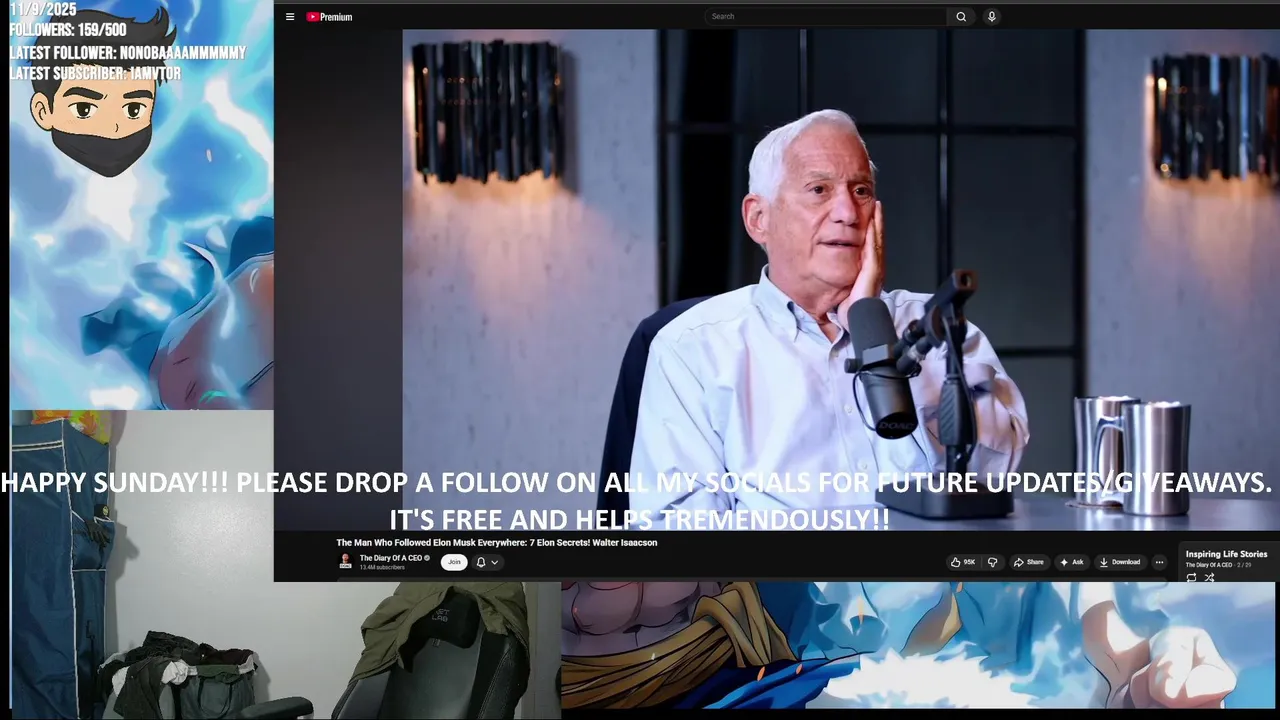Open Inspiring Life Stories playlist title

[x=1226, y=554]
